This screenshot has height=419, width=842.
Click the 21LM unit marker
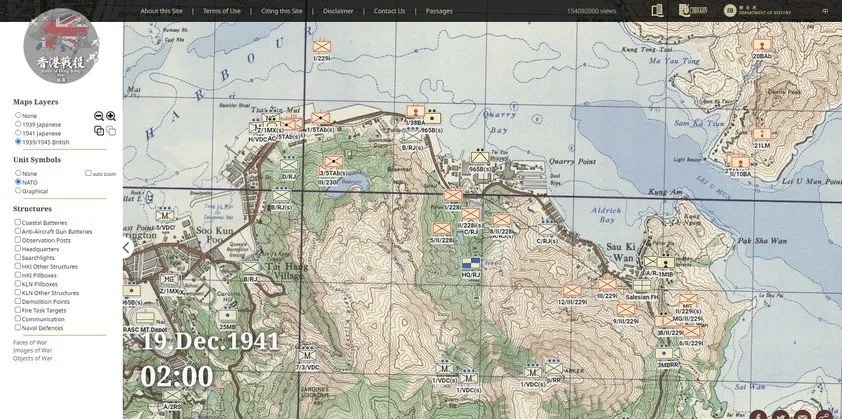761,134
